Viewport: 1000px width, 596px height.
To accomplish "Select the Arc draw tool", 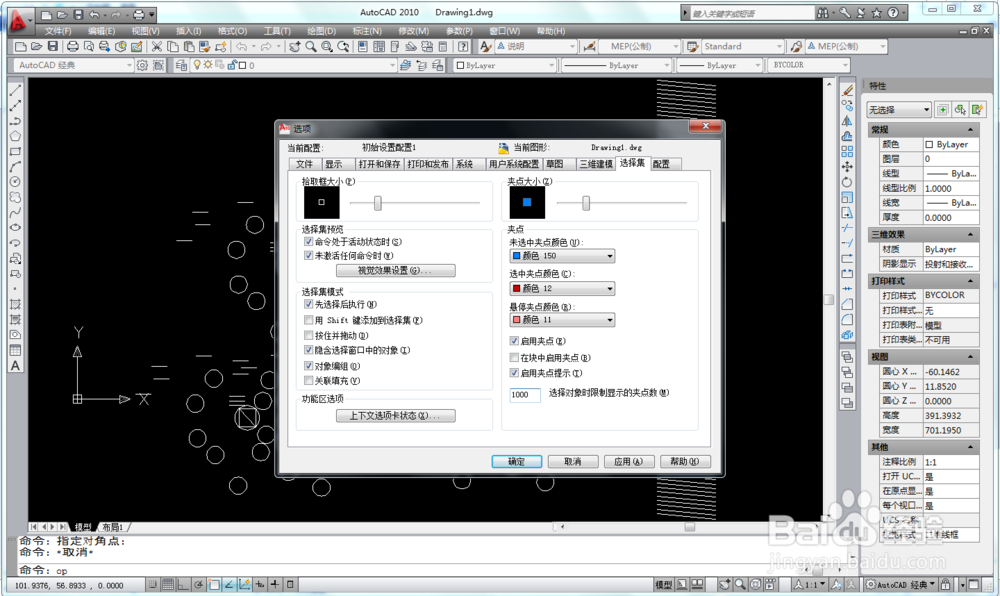I will coord(15,166).
